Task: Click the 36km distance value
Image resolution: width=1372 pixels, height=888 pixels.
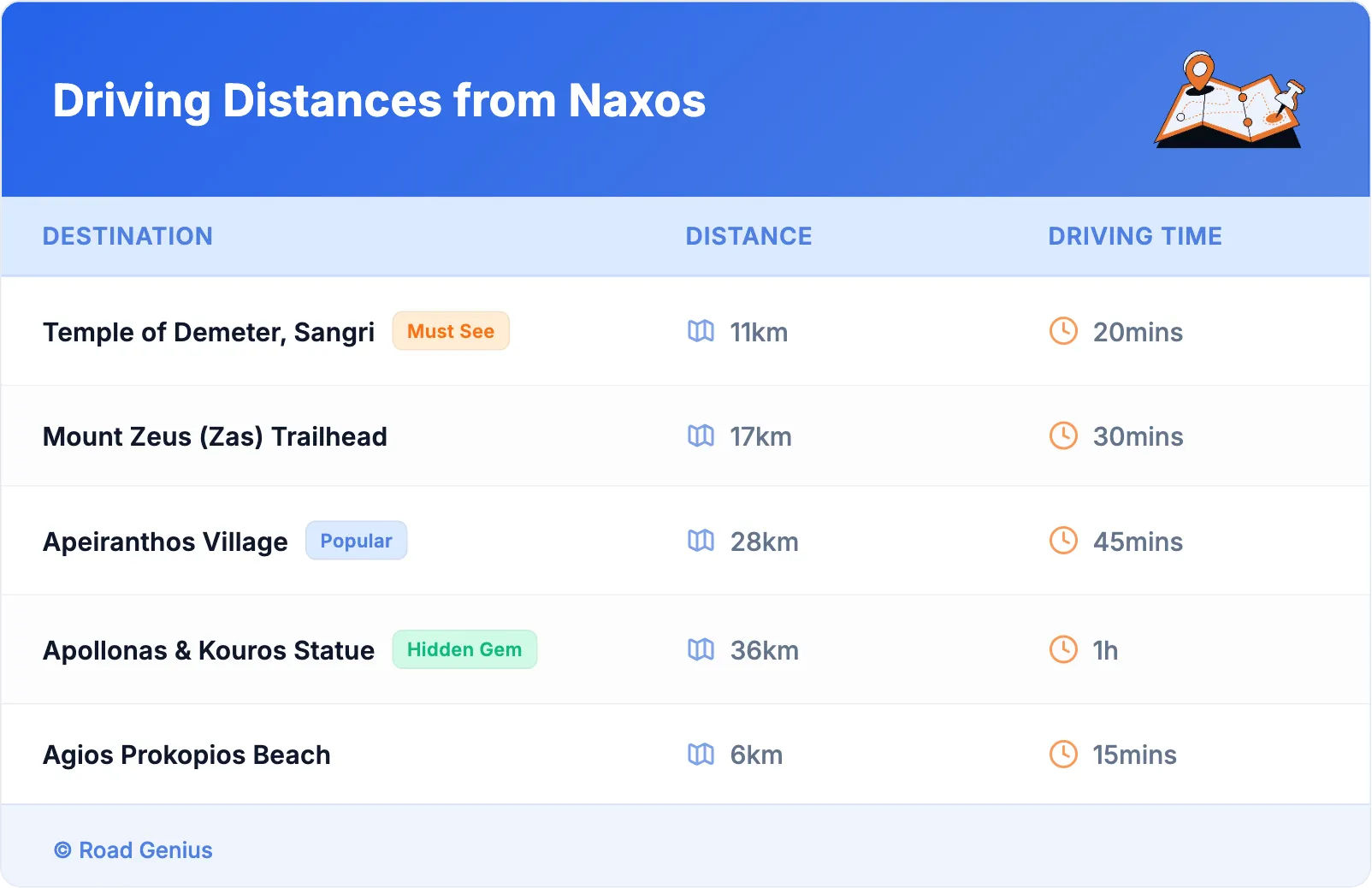Action: tap(764, 650)
